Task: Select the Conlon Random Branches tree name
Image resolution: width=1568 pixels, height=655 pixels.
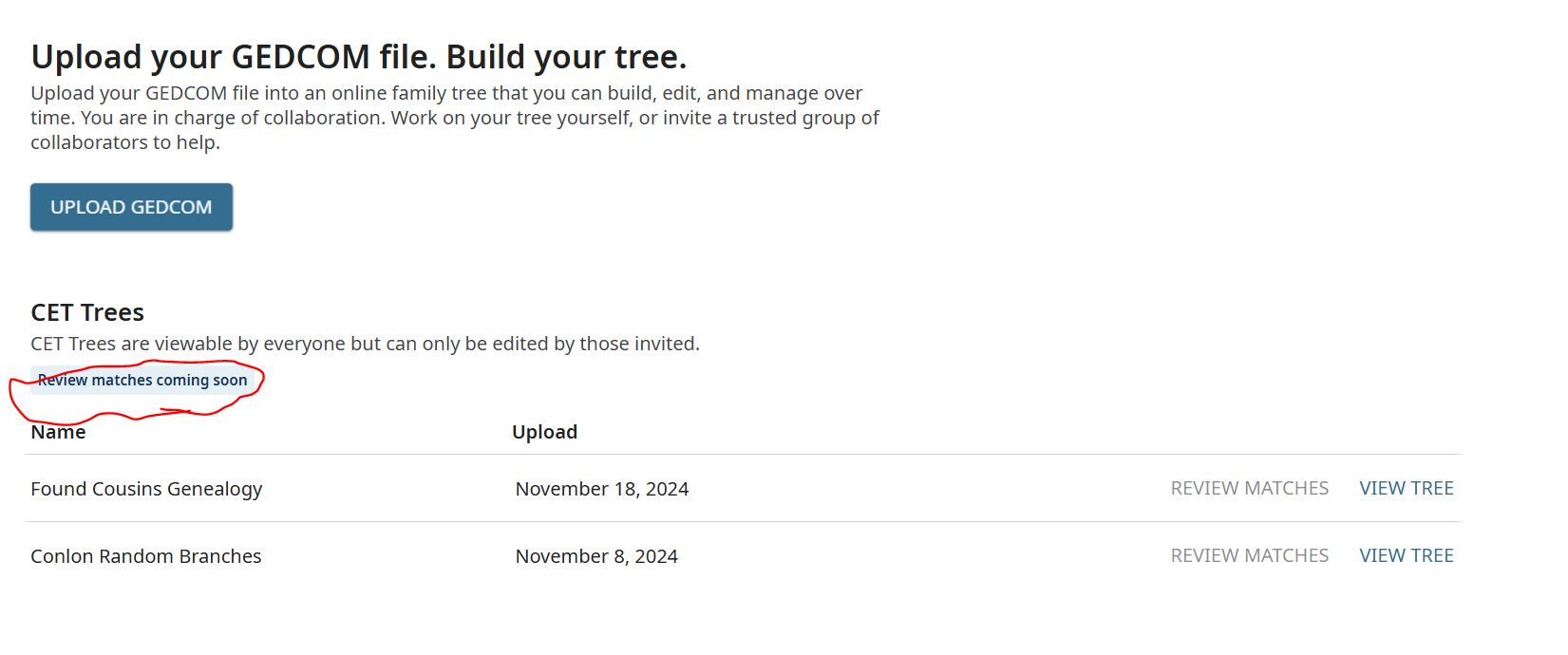Action: pos(145,556)
